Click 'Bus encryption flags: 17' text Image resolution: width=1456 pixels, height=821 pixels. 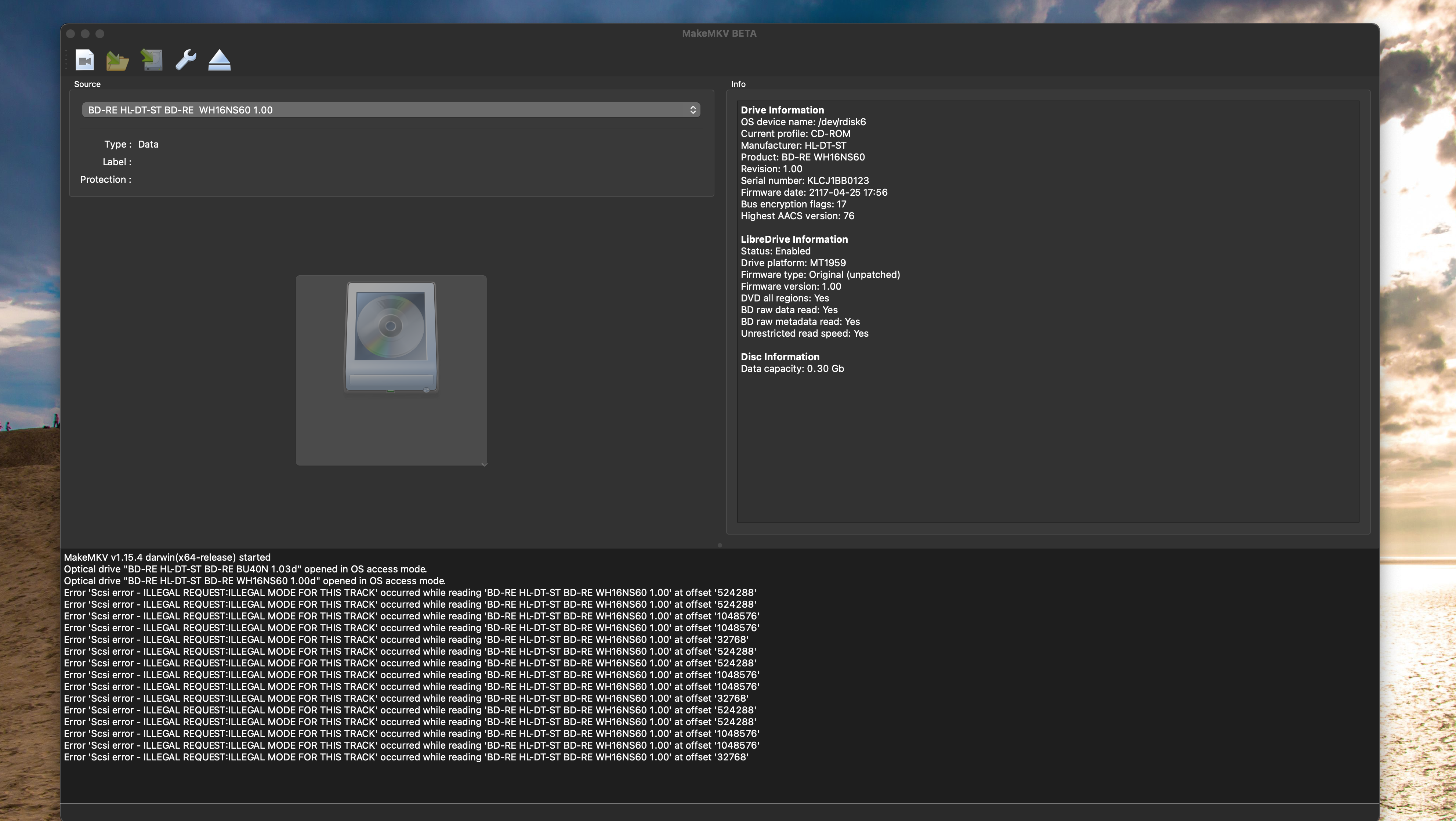pyautogui.click(x=794, y=204)
